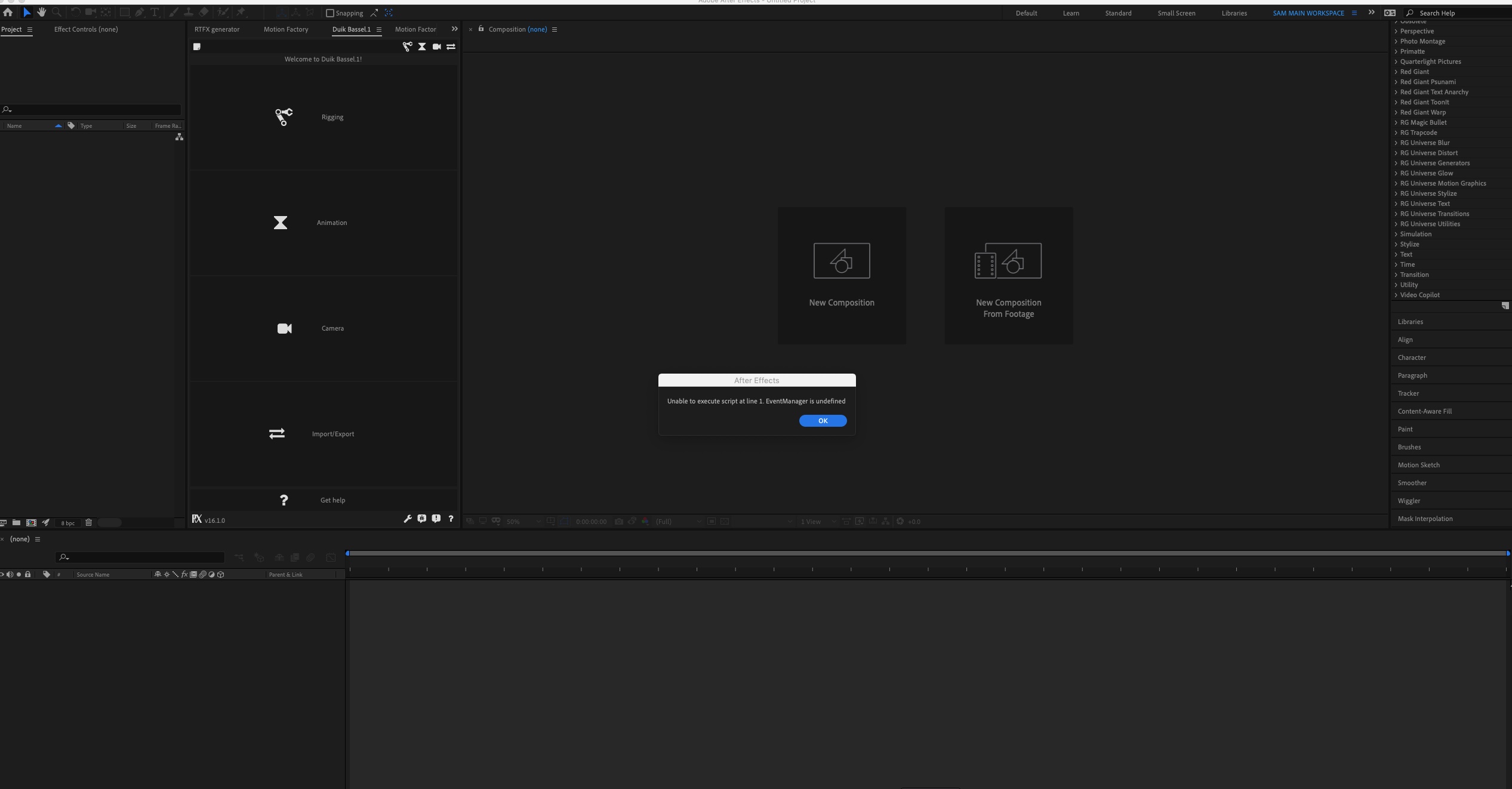The height and width of the screenshot is (789, 1512).
Task: Select the Hand tool in the toolbar
Action: coord(42,12)
